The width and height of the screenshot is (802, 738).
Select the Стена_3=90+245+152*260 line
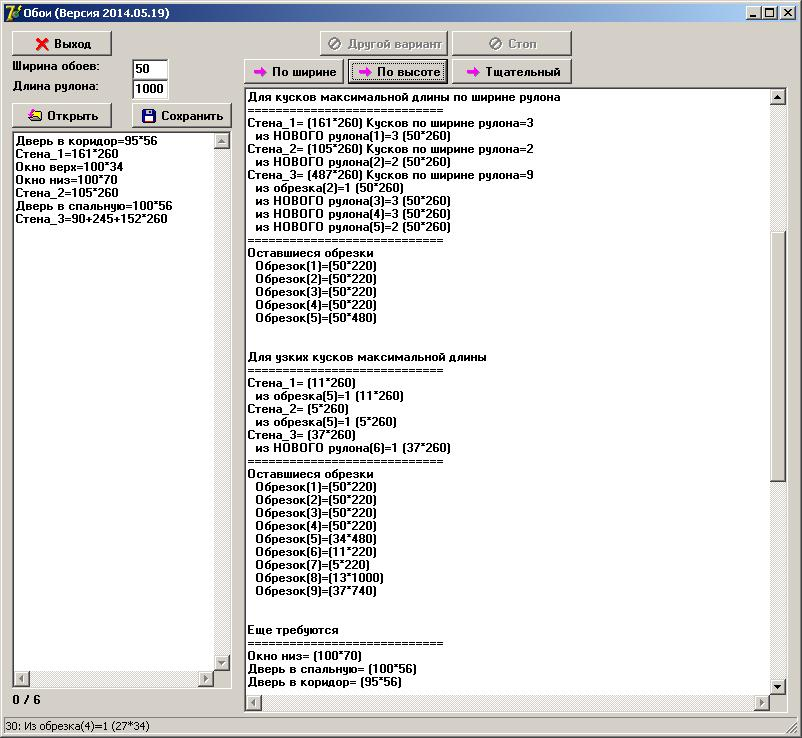pos(91,219)
